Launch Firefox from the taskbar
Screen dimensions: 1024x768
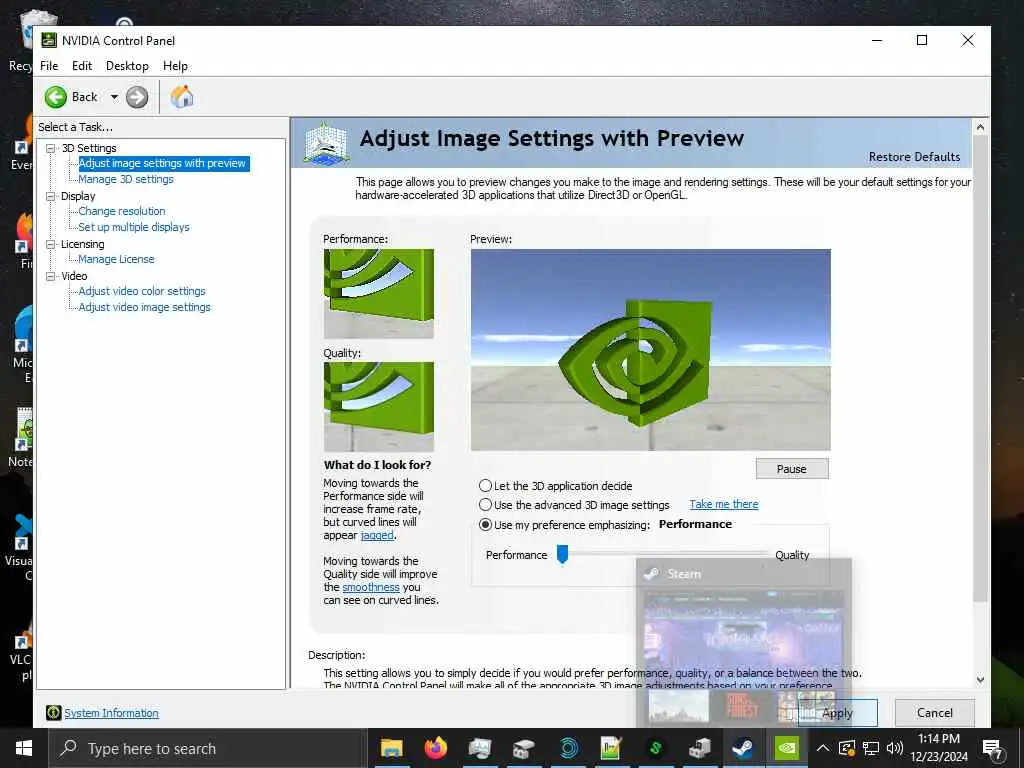(436, 748)
